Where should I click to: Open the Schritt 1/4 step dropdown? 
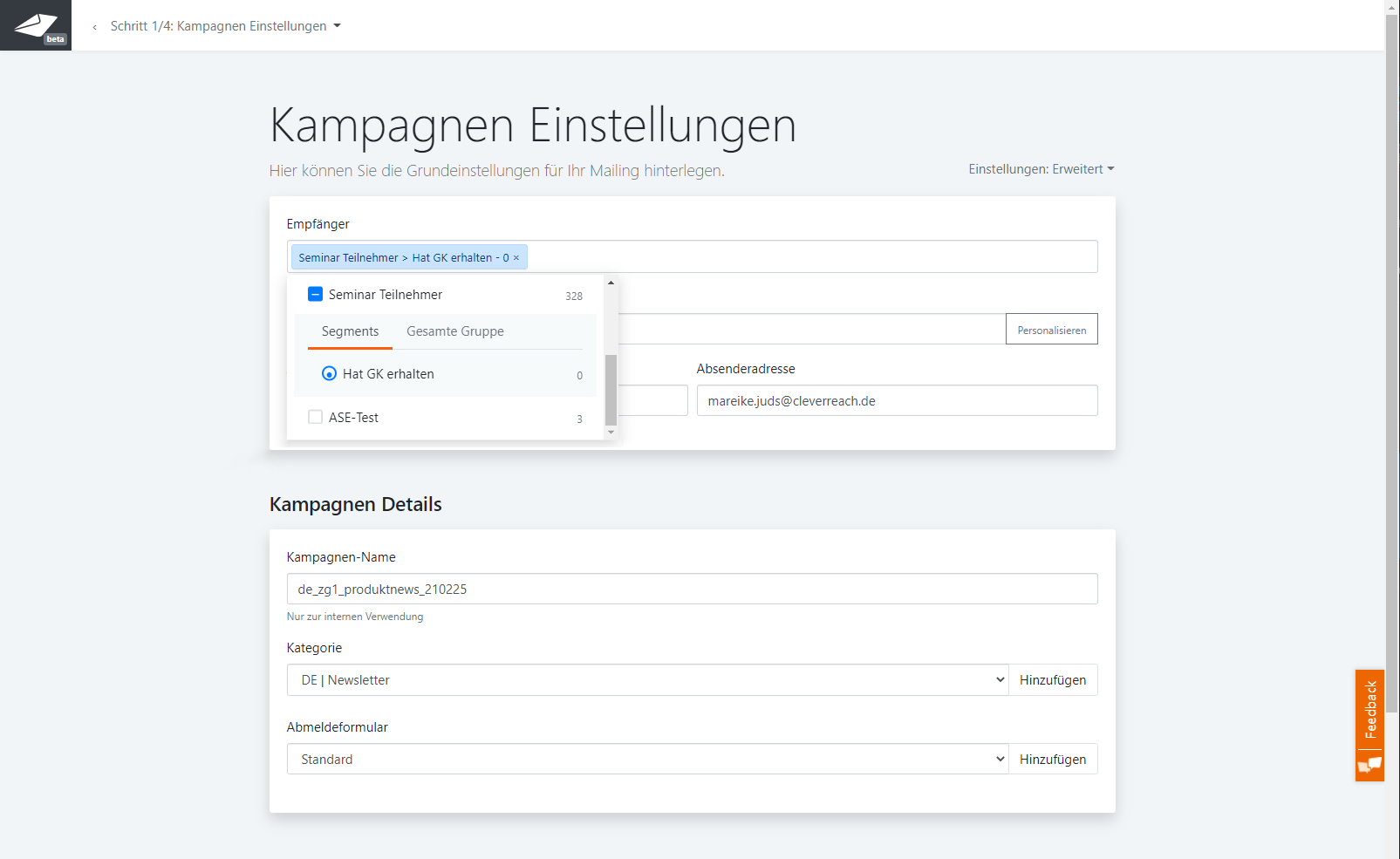click(225, 26)
